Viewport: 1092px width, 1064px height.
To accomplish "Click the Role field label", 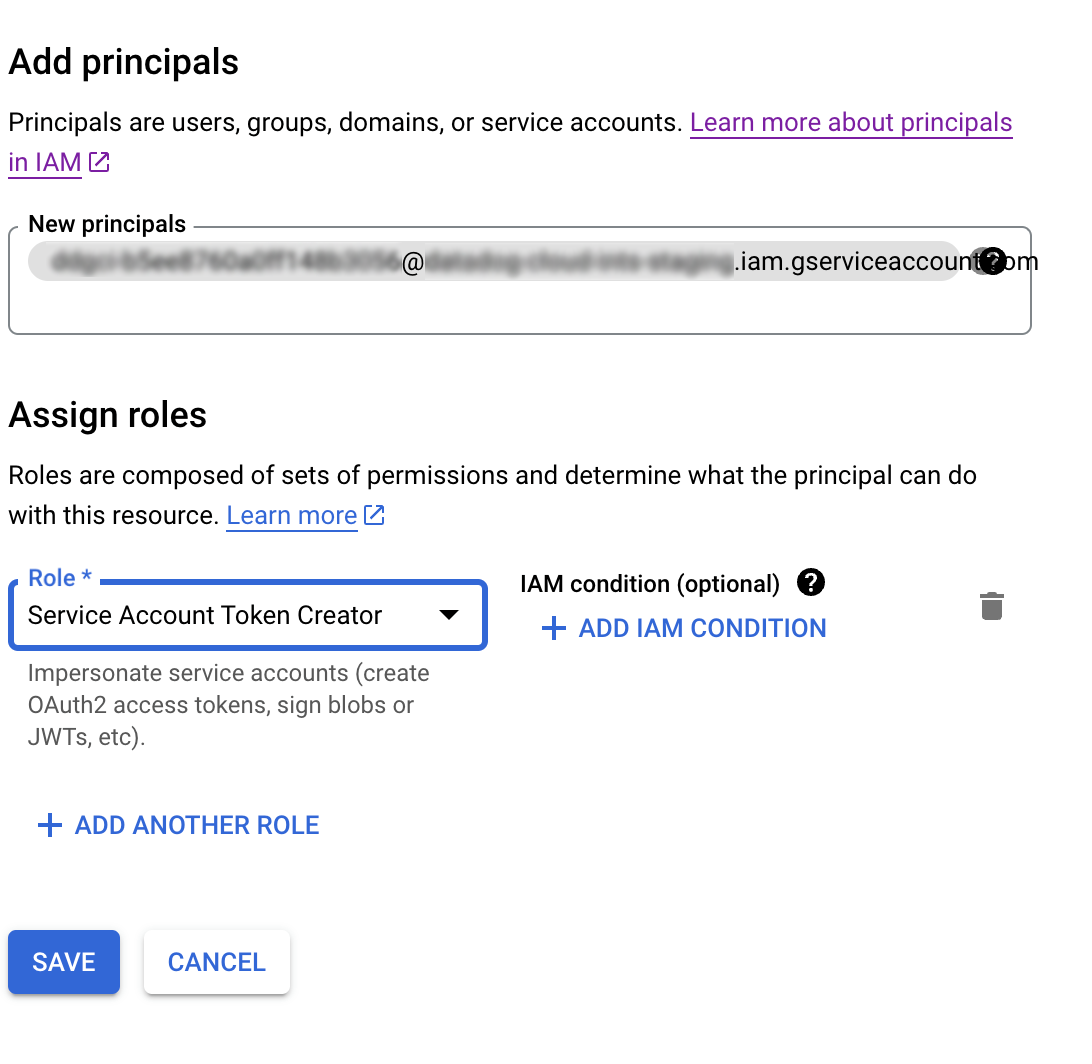I will tap(60, 577).
